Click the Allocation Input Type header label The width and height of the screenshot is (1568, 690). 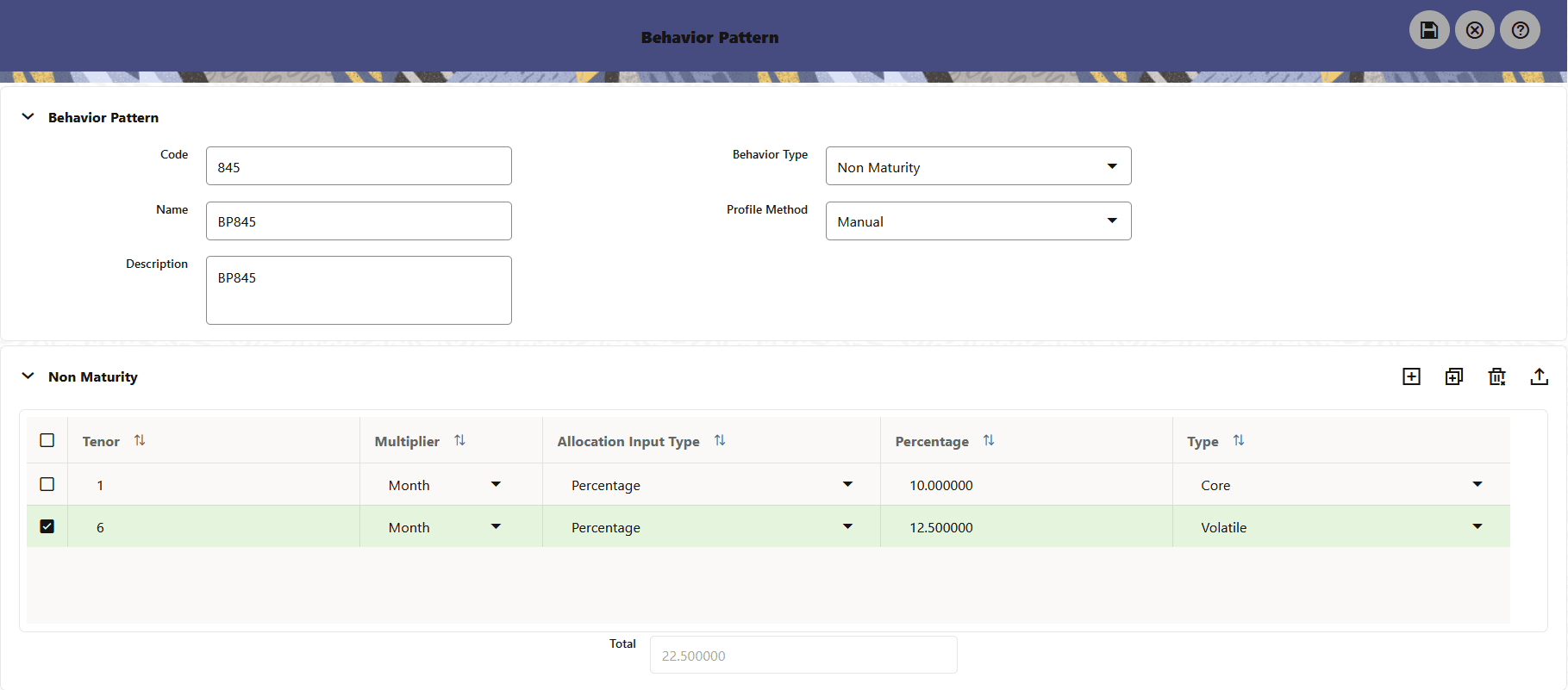coord(628,441)
